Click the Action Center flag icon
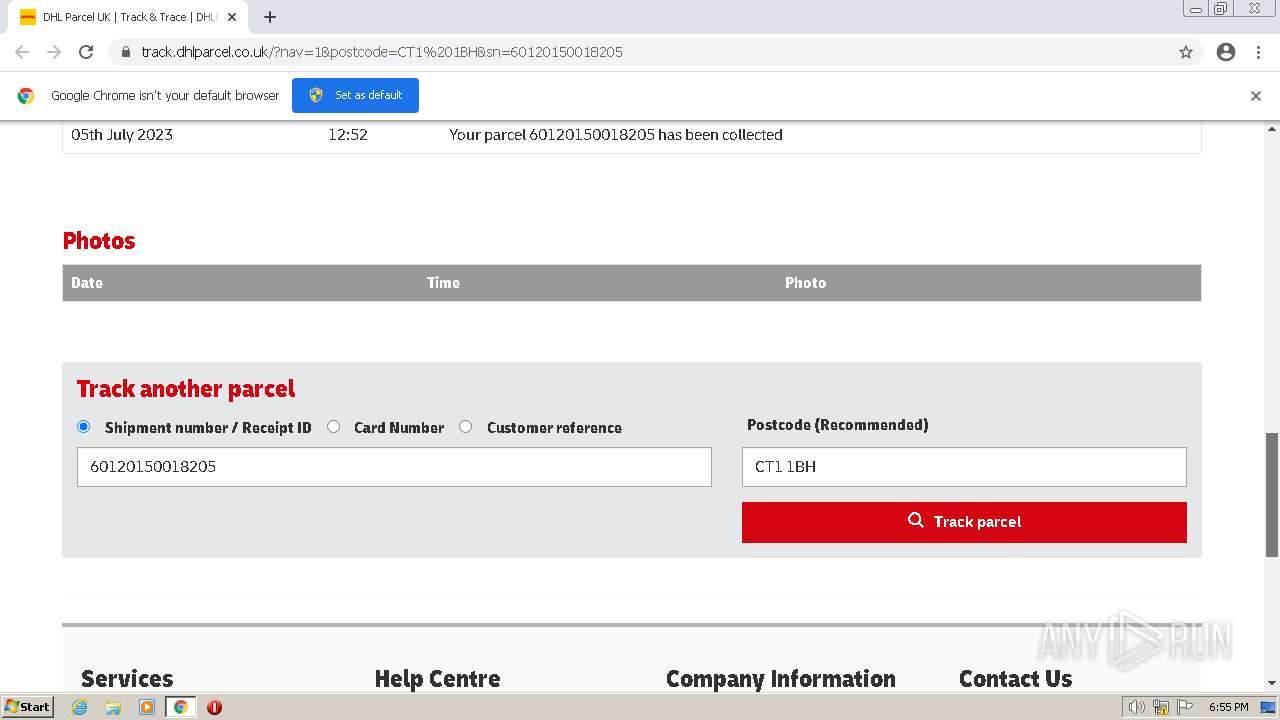The width and height of the screenshot is (1280, 720). pyautogui.click(x=1185, y=707)
